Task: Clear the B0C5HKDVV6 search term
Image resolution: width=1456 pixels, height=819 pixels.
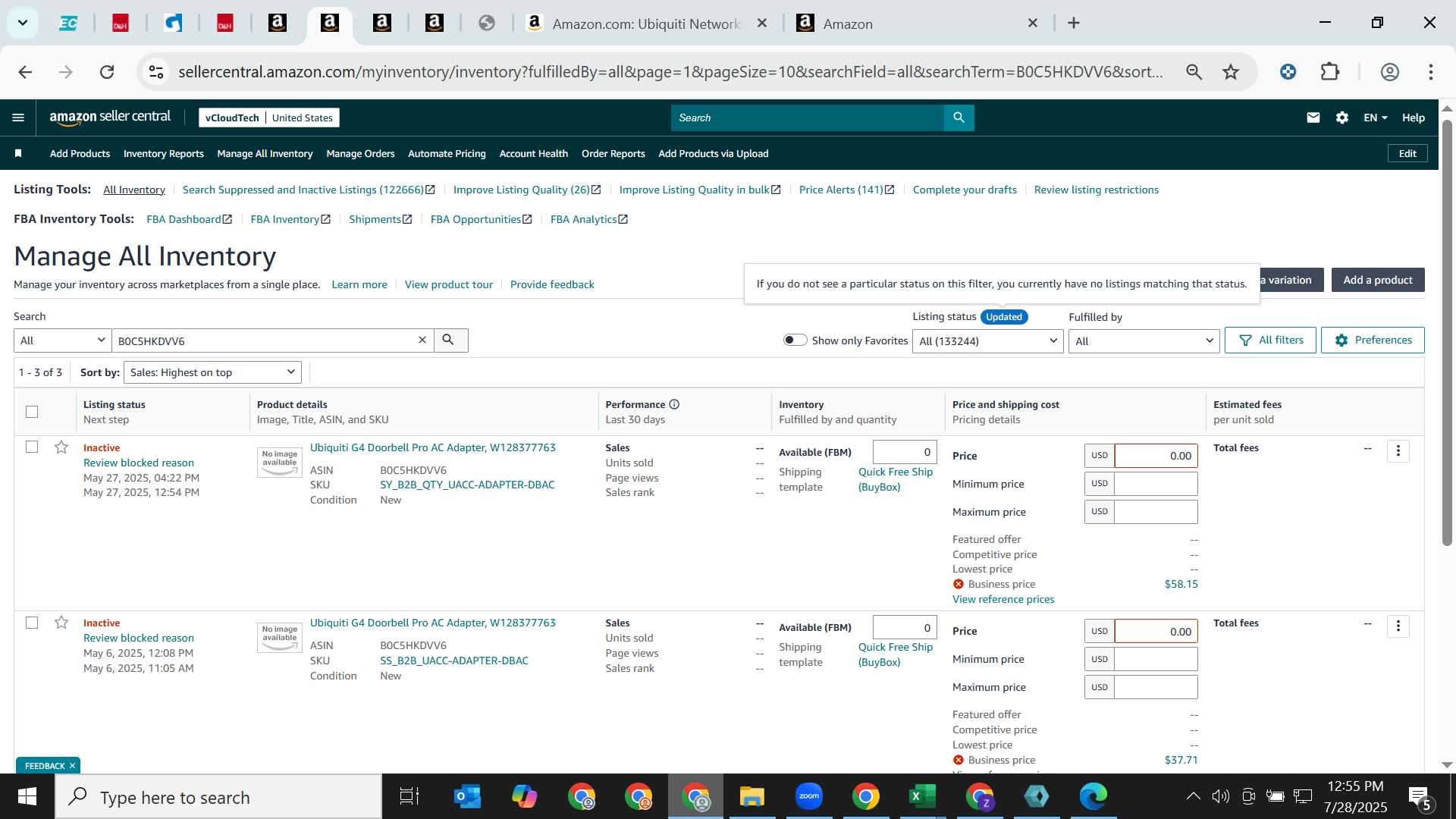Action: pos(422,340)
